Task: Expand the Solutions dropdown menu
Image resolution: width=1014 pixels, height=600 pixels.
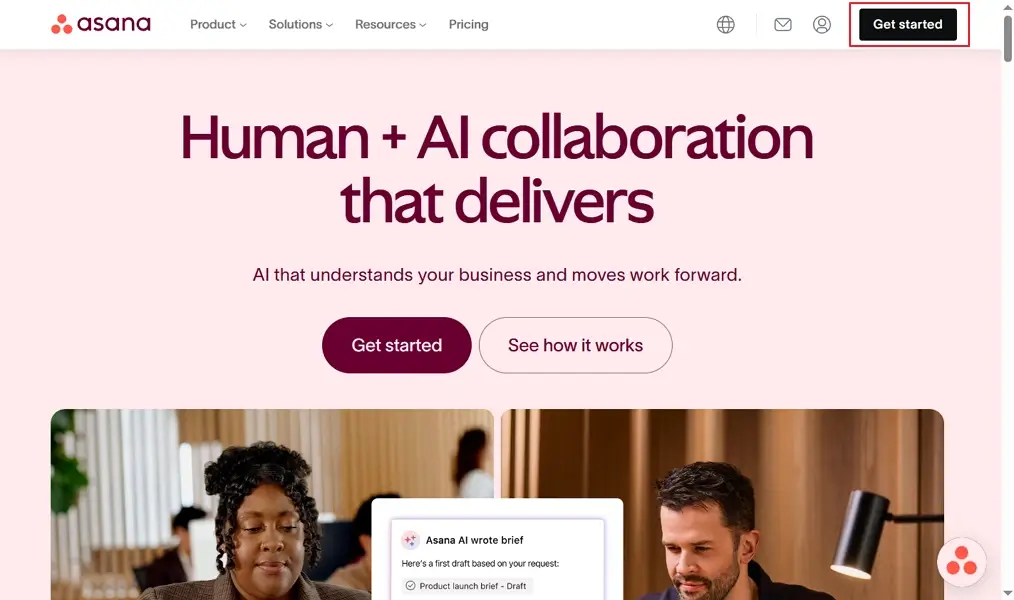Action: pyautogui.click(x=301, y=25)
